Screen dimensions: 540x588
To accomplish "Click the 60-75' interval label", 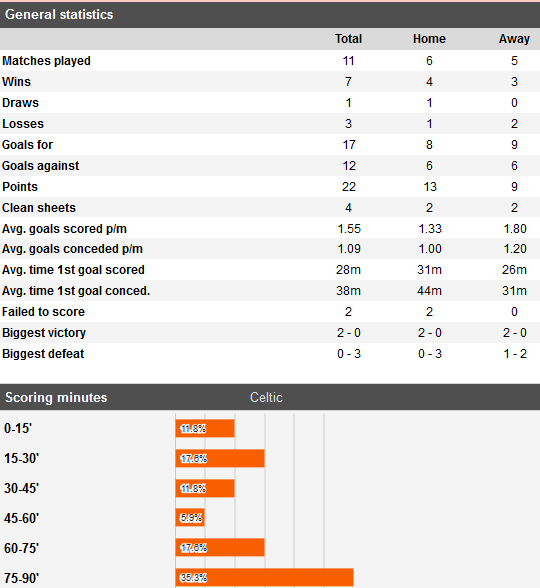I will [21, 548].
